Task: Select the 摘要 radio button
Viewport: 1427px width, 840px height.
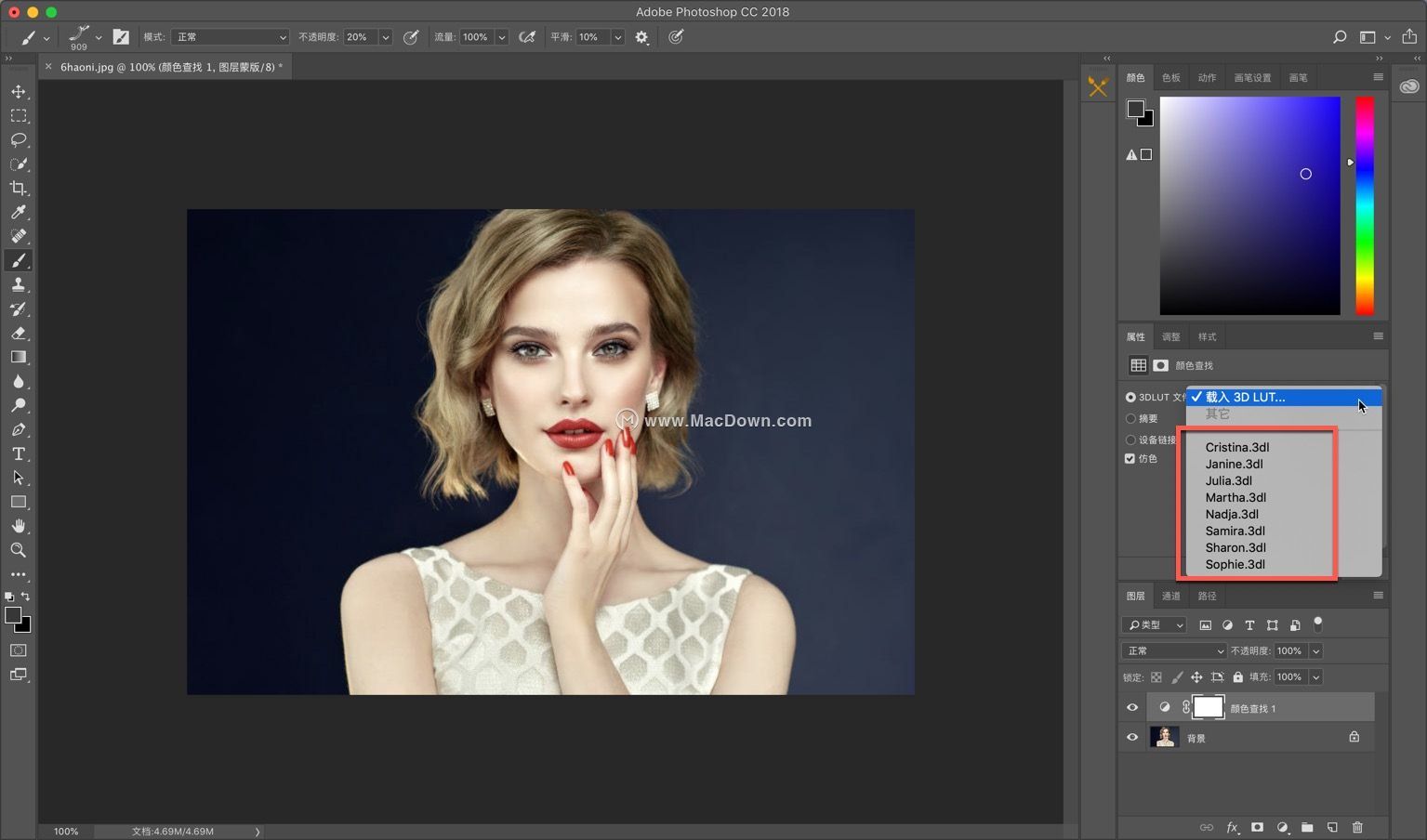Action: click(1130, 419)
